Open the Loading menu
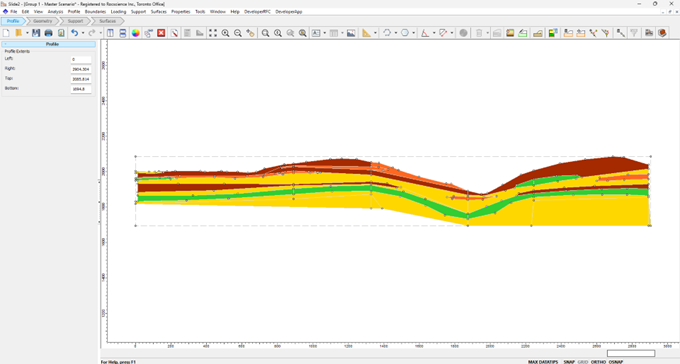Viewport: 680px width, 364px height. [118, 12]
